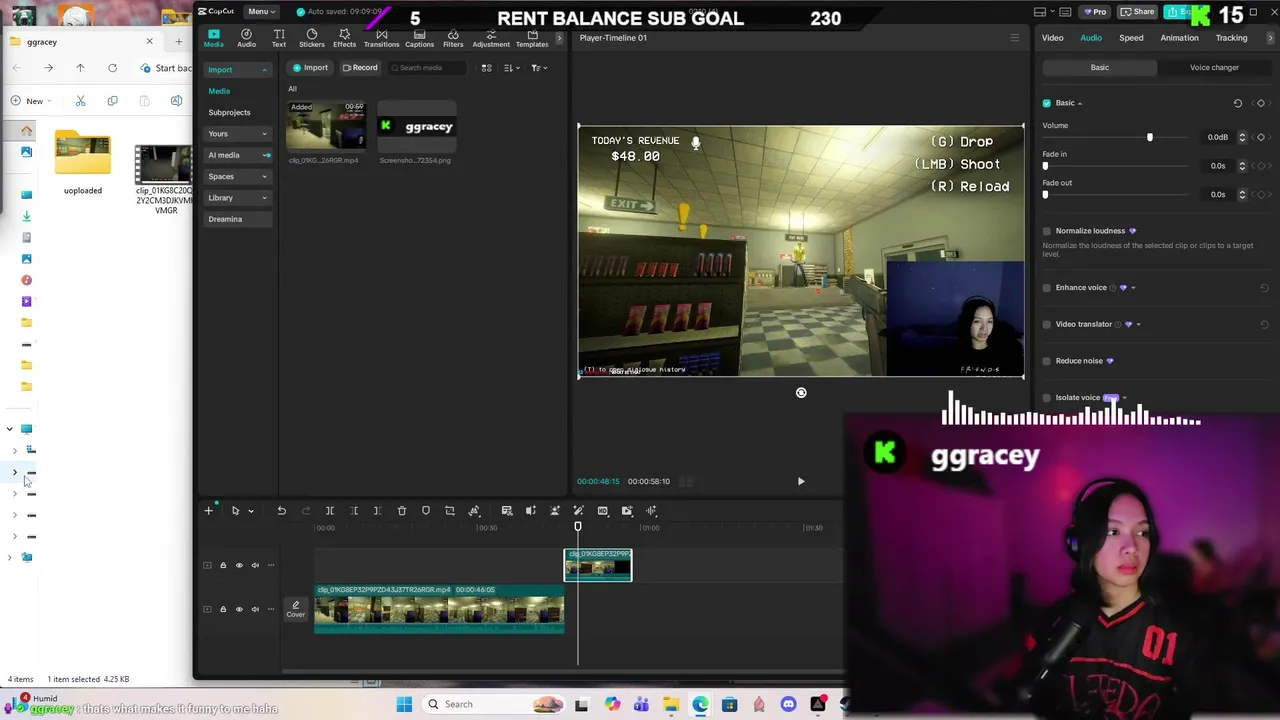Enable Enhance voice checkbox

click(1047, 288)
